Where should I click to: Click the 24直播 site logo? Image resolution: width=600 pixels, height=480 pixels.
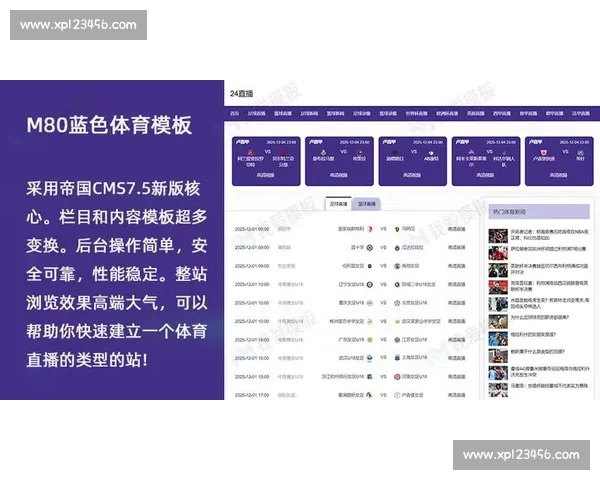pyautogui.click(x=241, y=93)
